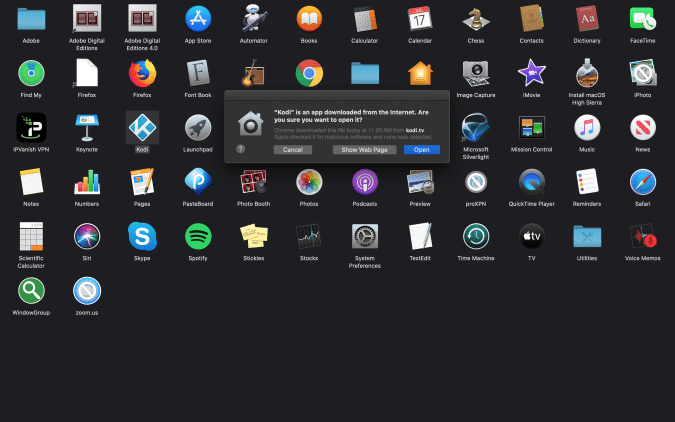Launch iMovie
675x422 pixels.
[531, 73]
